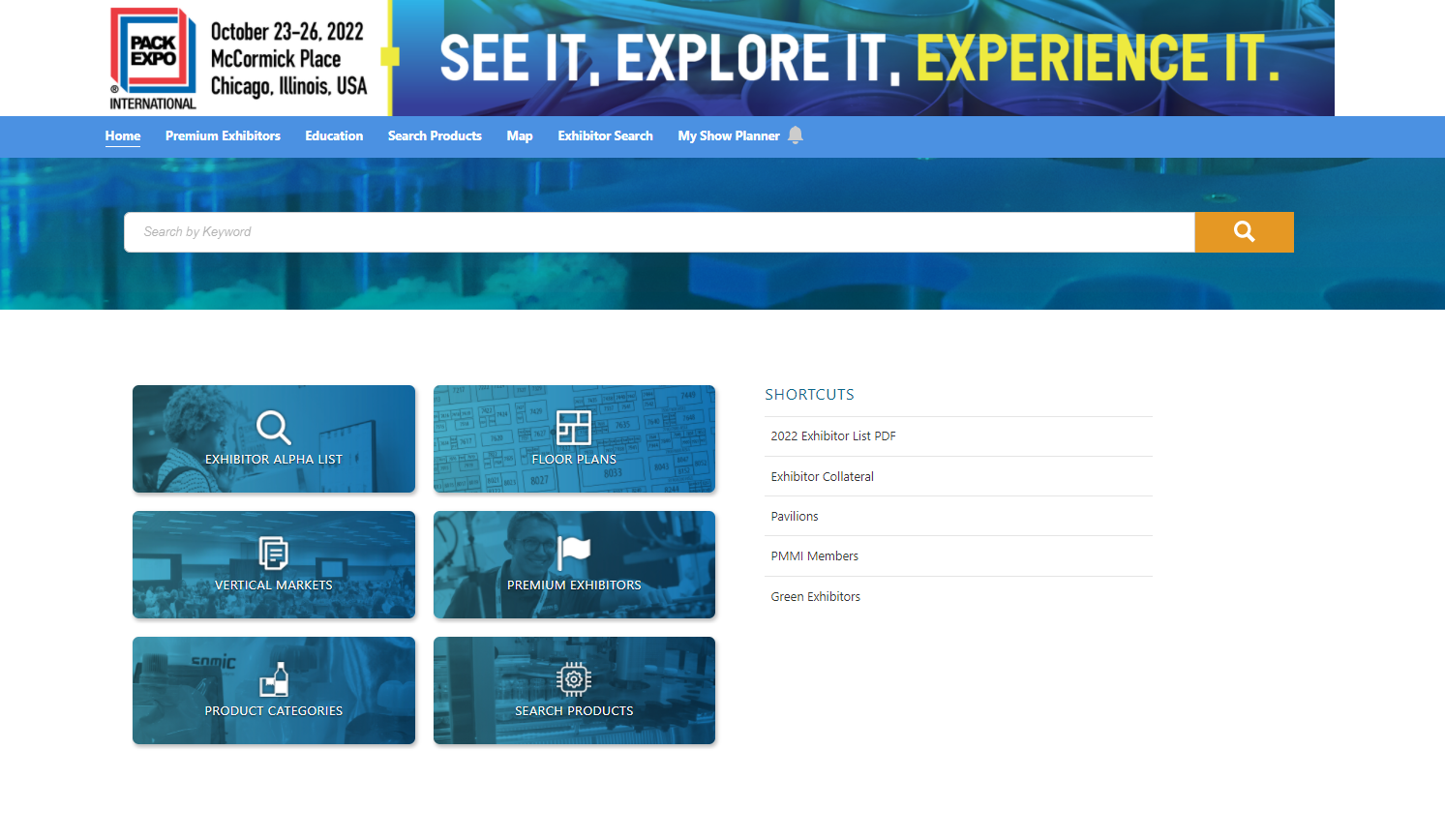Screen dimensions: 1445x840
Task: Click the October 23-26, 2022 event date text
Action: 286,32
